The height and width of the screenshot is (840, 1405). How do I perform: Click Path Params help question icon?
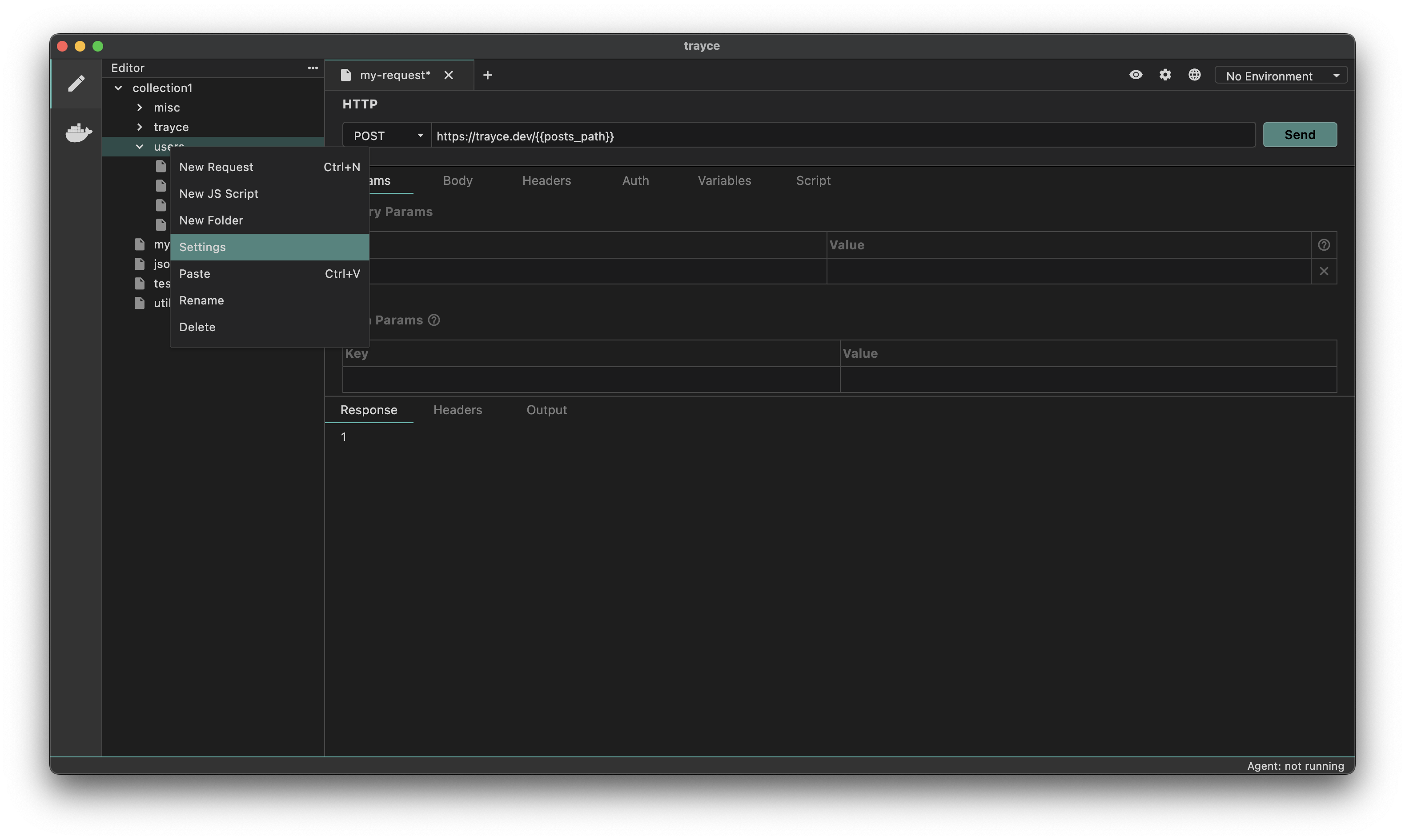(x=434, y=320)
